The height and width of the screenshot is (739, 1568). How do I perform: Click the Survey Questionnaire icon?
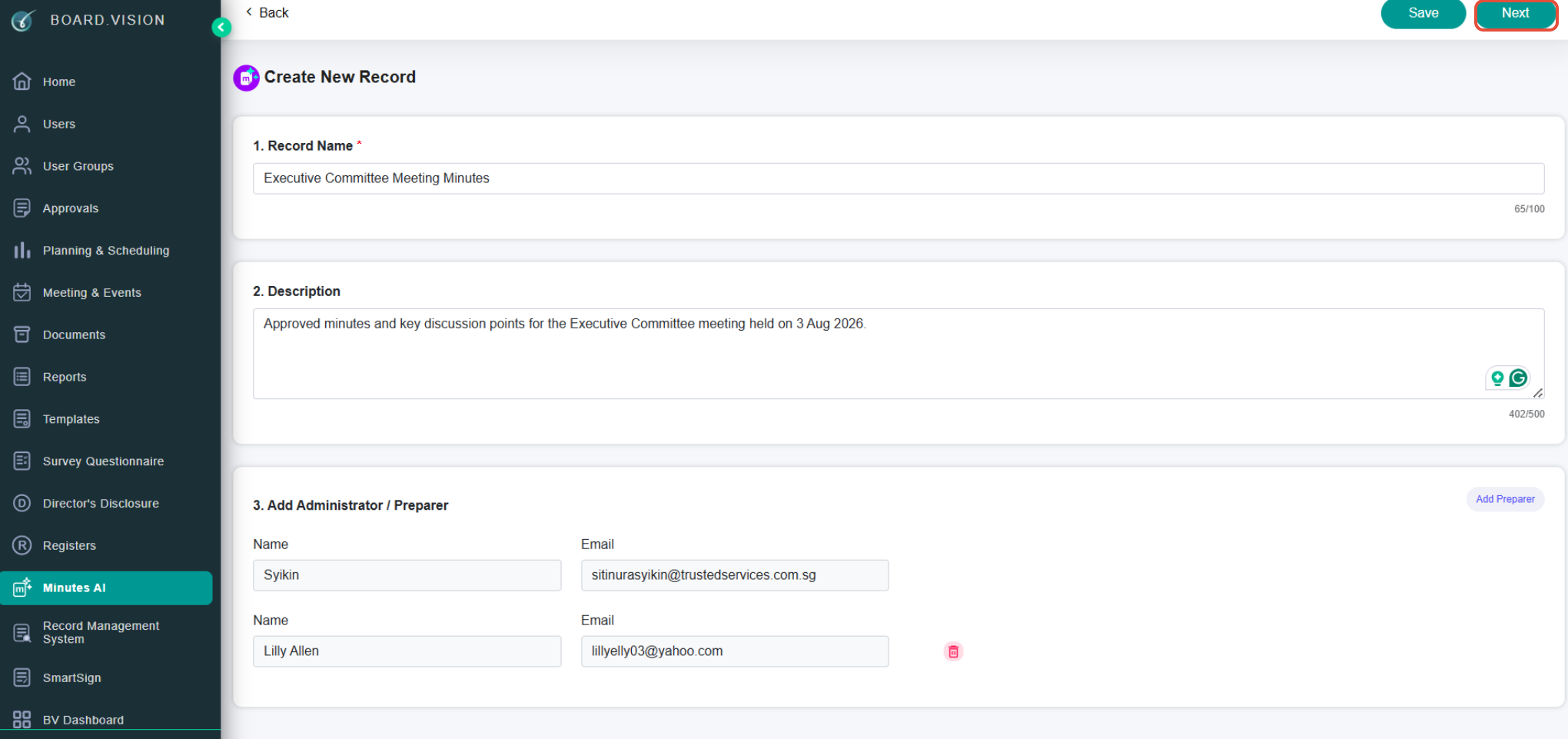point(22,461)
